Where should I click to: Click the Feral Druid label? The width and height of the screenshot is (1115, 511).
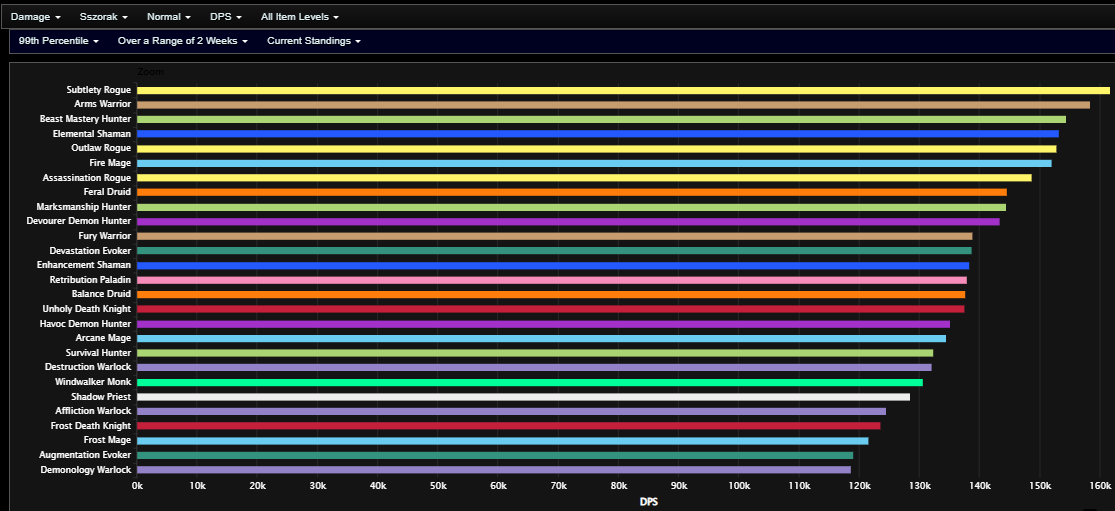(107, 192)
